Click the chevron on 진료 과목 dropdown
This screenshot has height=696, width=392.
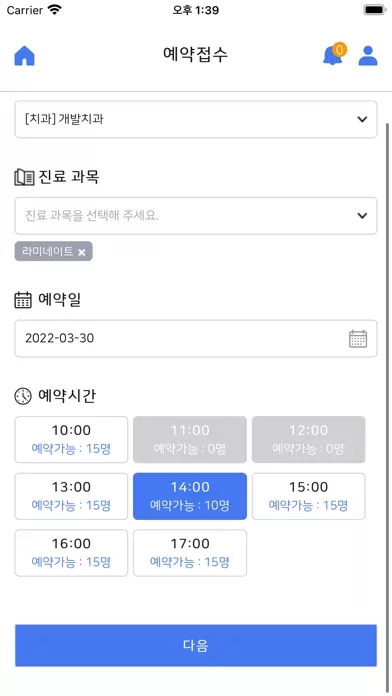pyautogui.click(x=362, y=216)
